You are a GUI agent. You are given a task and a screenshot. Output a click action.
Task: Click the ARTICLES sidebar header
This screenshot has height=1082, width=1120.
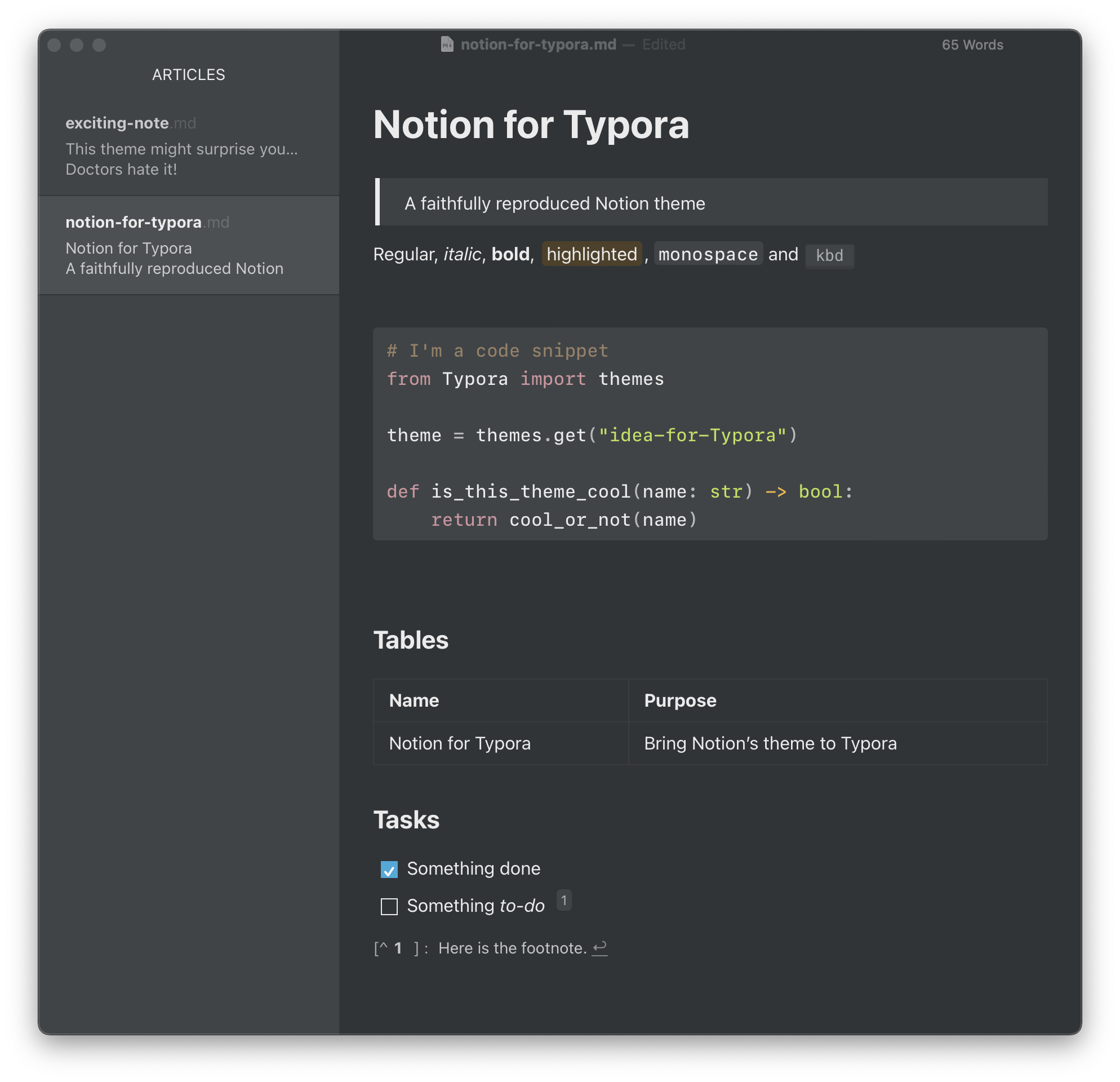[189, 75]
